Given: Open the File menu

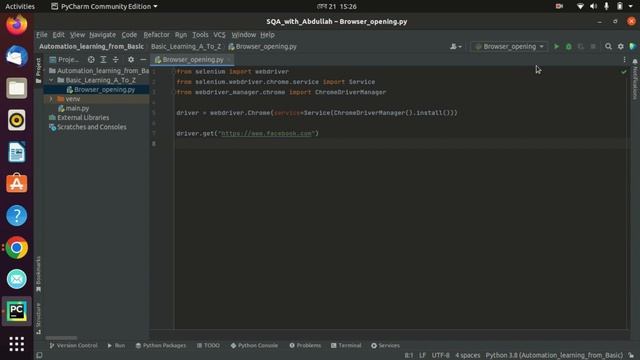Looking at the screenshot, I should [42, 35].
